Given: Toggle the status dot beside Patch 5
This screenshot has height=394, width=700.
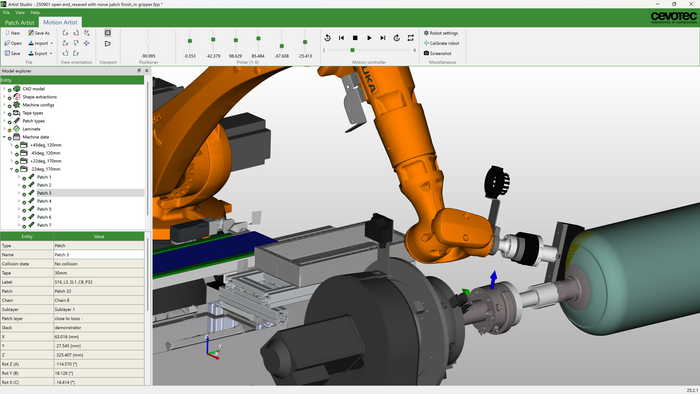Looking at the screenshot, I should pos(24,210).
